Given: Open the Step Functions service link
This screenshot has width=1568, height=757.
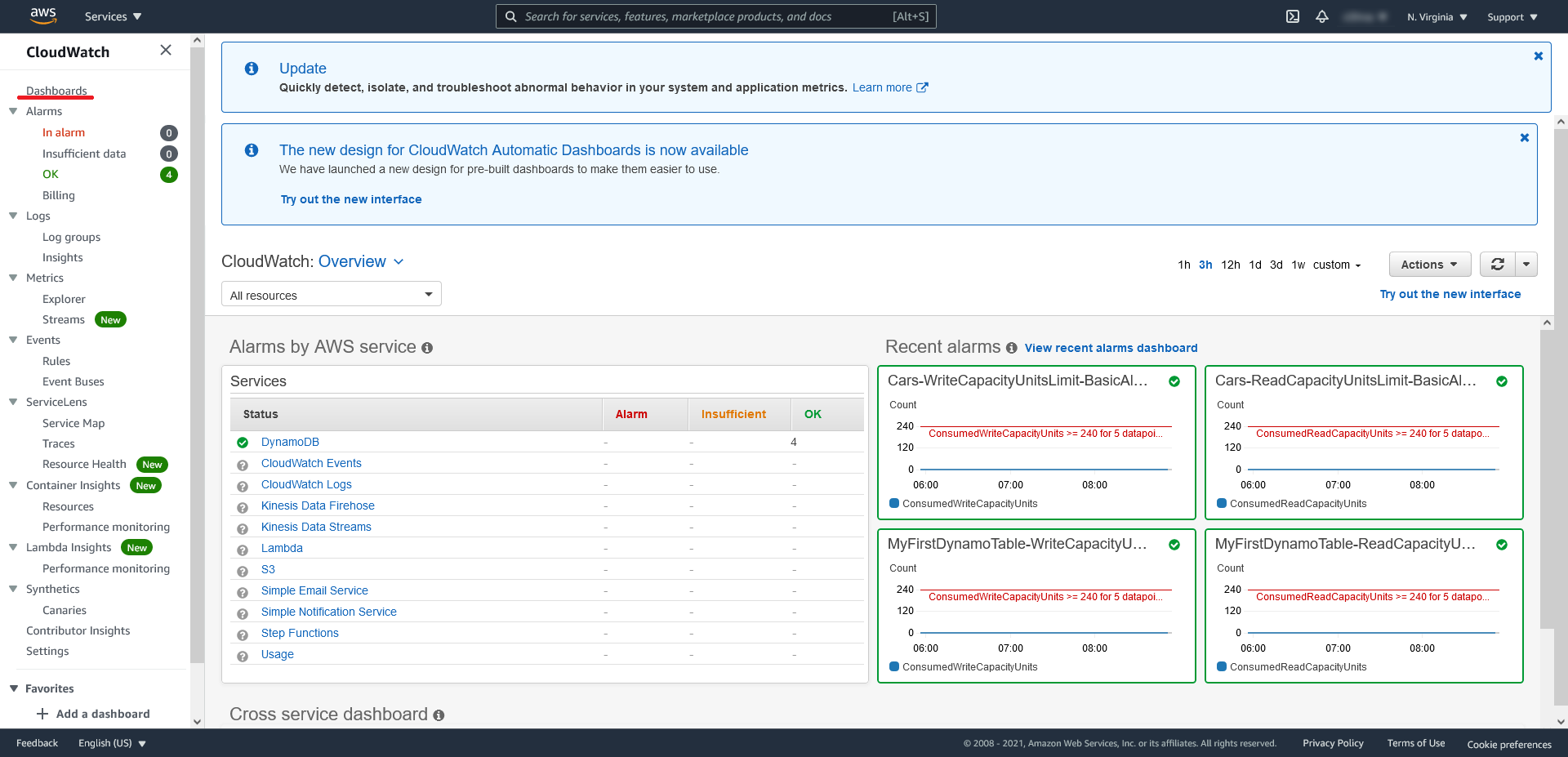Looking at the screenshot, I should [x=300, y=633].
